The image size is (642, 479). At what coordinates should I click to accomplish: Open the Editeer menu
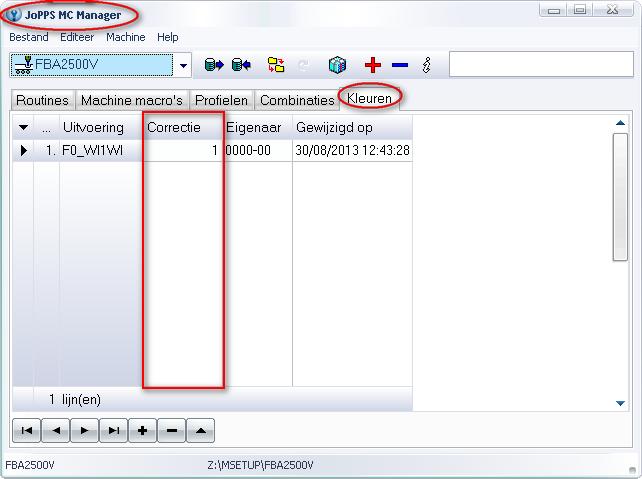[x=77, y=37]
